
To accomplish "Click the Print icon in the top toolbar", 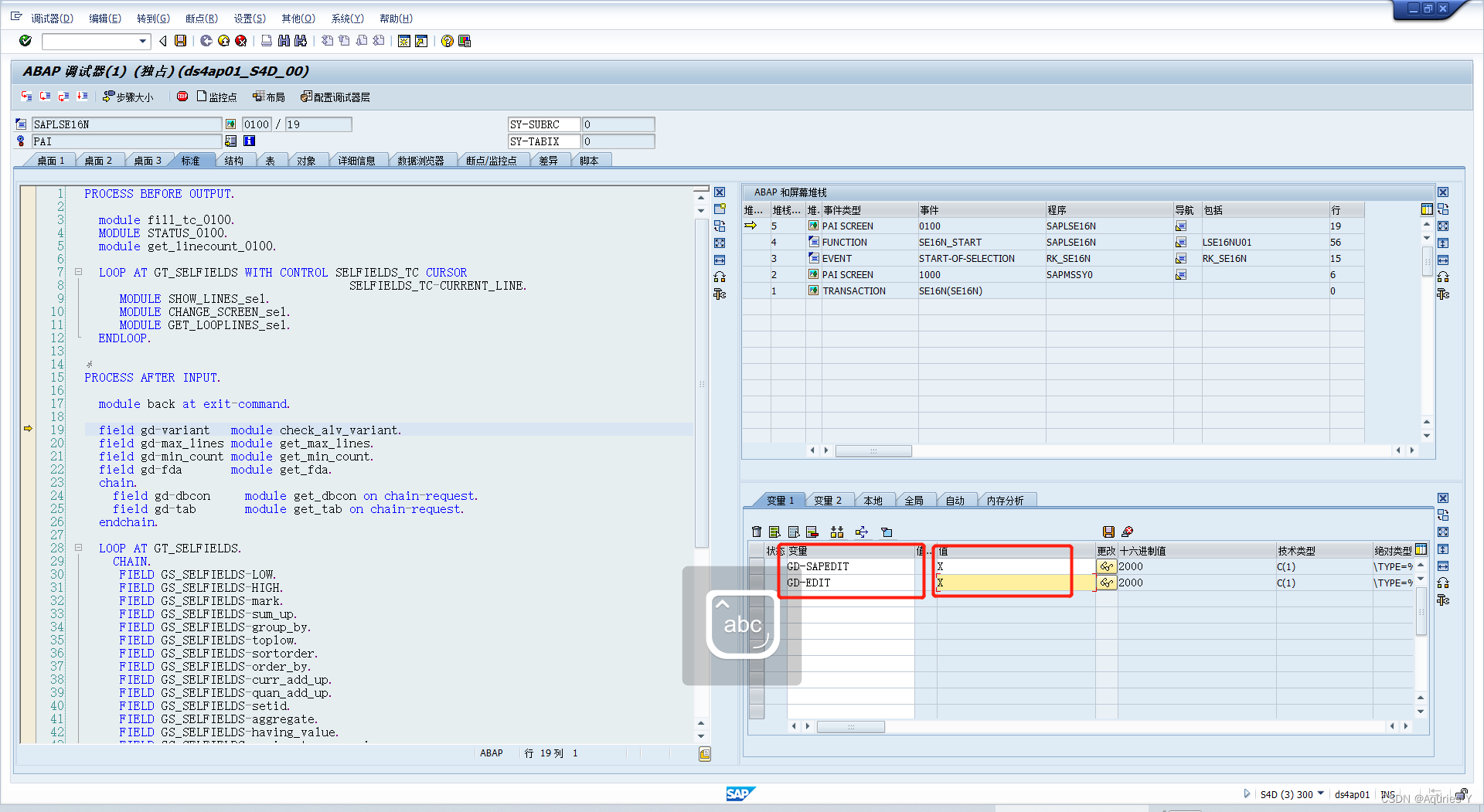I will click(x=267, y=41).
